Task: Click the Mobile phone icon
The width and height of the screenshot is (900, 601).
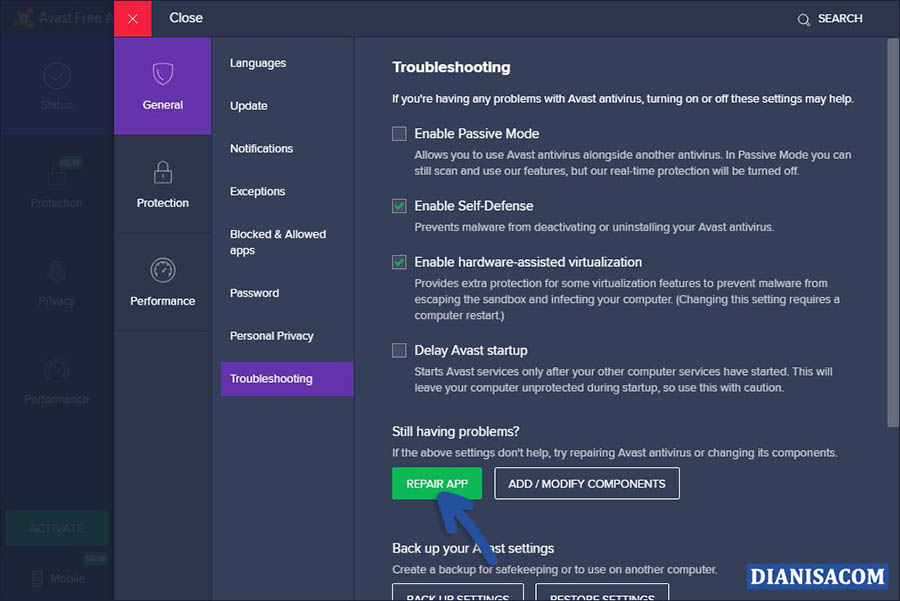Action: click(x=38, y=578)
